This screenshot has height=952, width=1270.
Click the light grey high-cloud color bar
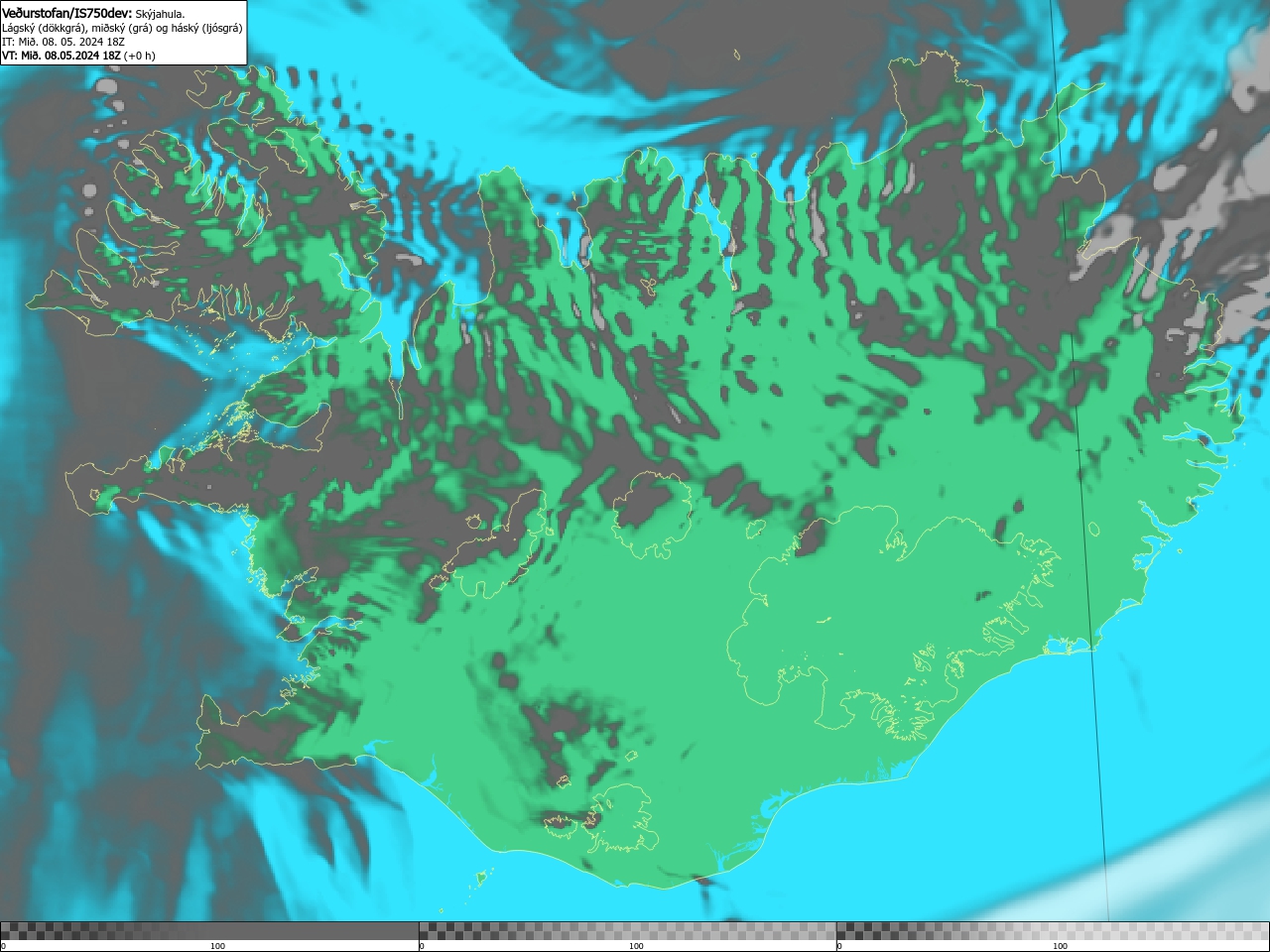1053,931
